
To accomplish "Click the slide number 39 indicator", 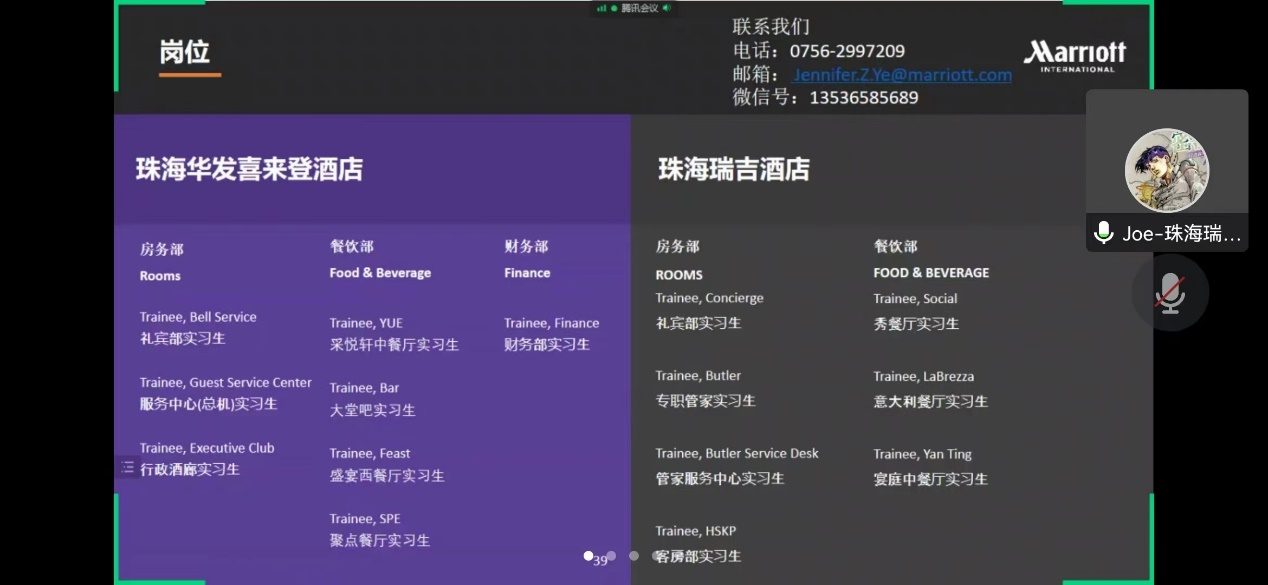I will tap(600, 562).
